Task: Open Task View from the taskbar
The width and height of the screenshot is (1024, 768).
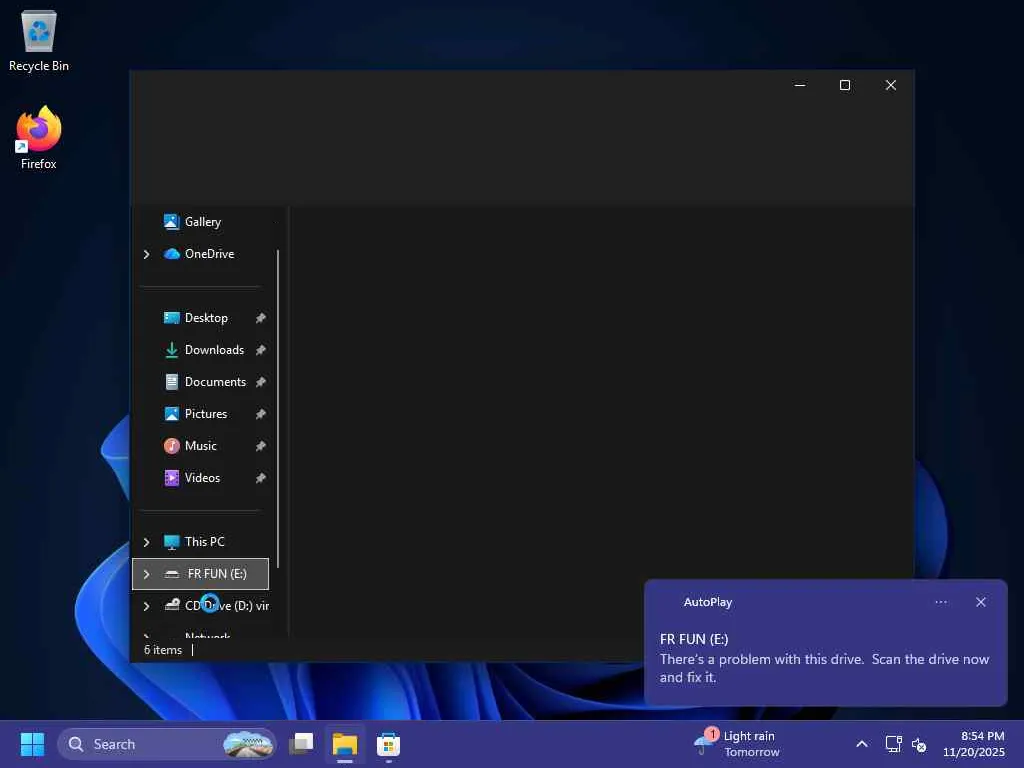Action: (301, 744)
